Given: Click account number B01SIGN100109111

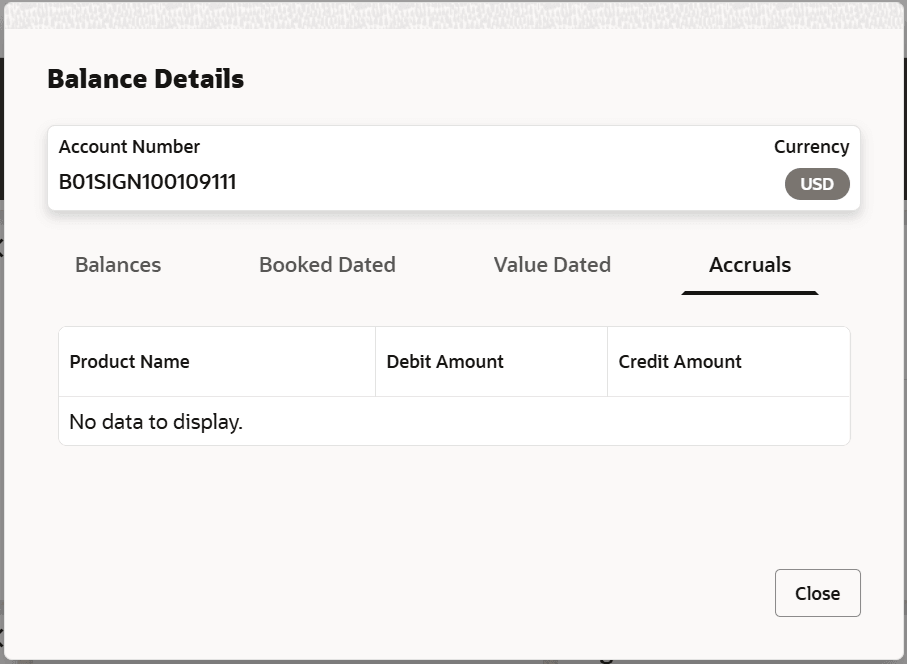Looking at the screenshot, I should (148, 182).
